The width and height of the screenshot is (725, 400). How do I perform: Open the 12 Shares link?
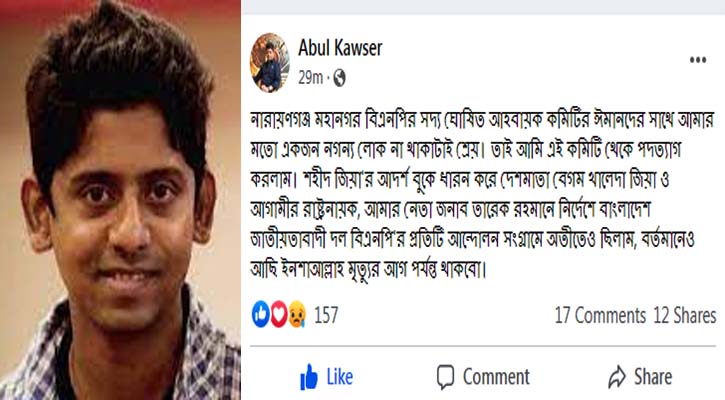pos(685,316)
